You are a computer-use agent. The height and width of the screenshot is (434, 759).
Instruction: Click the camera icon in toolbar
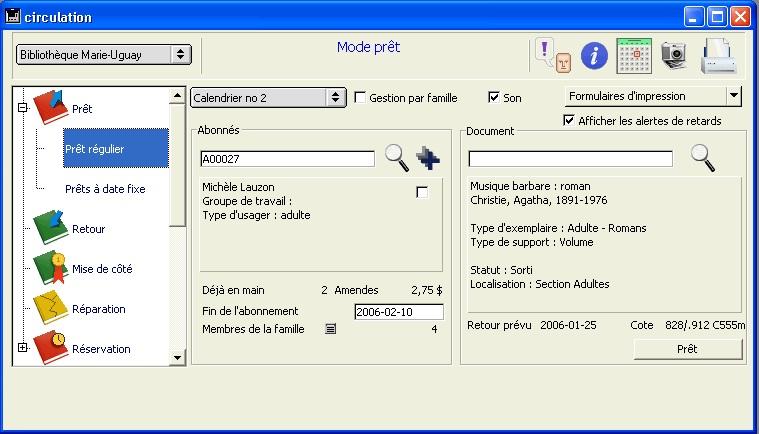click(x=675, y=55)
